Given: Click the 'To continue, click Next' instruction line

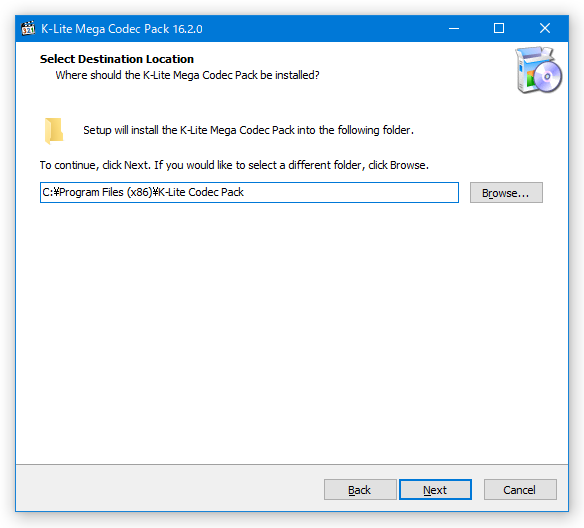Looking at the screenshot, I should coord(234,165).
